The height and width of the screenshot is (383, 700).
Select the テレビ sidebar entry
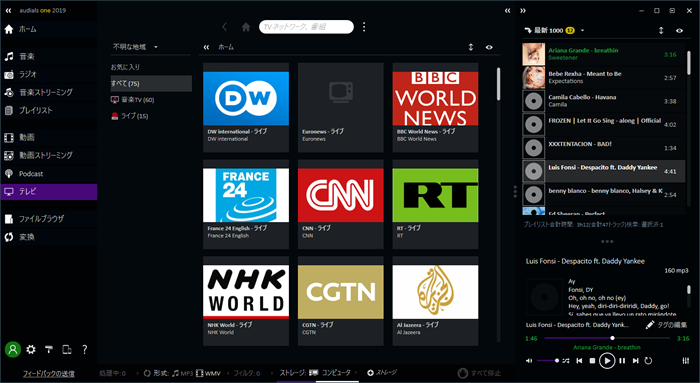pos(48,192)
